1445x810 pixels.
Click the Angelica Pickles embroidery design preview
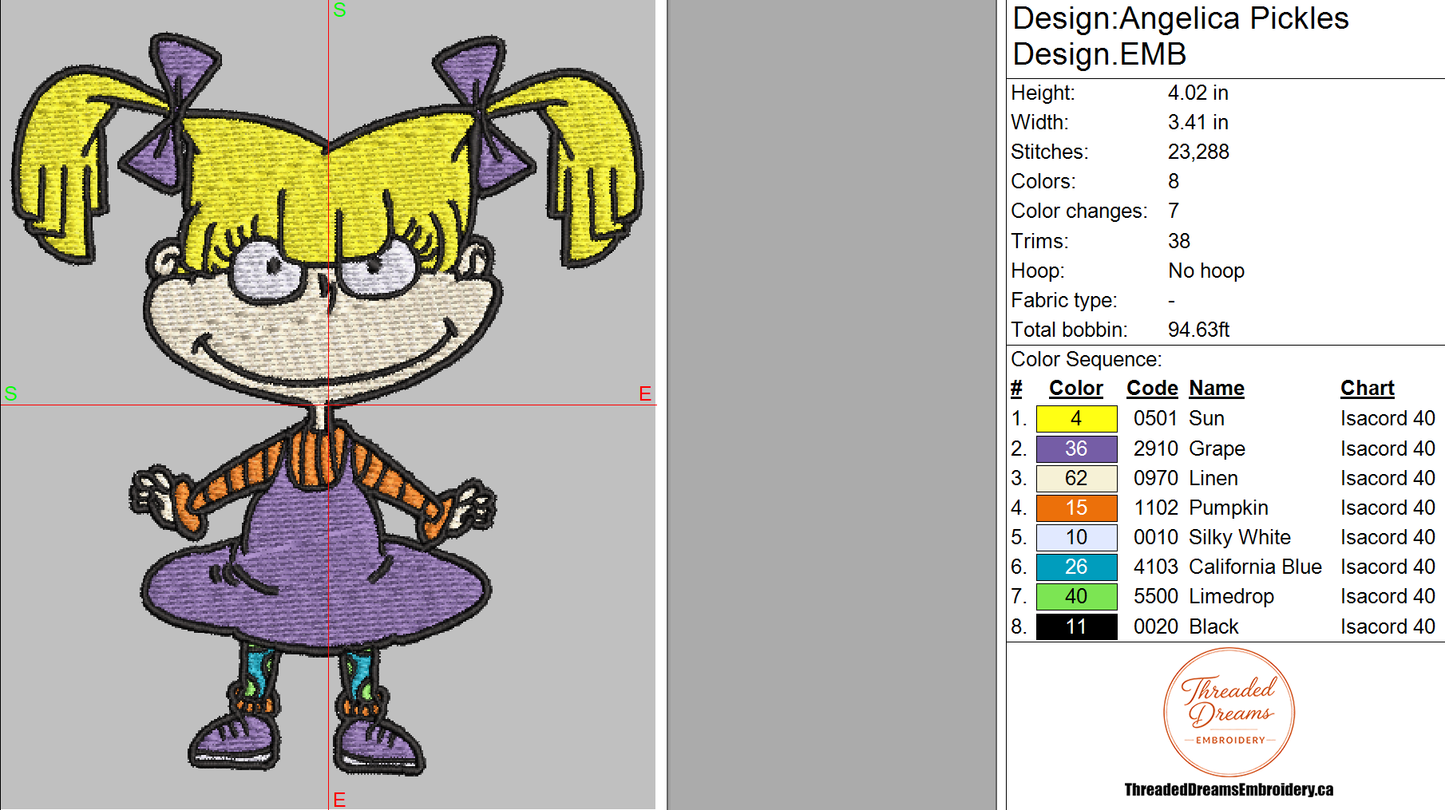(328, 405)
